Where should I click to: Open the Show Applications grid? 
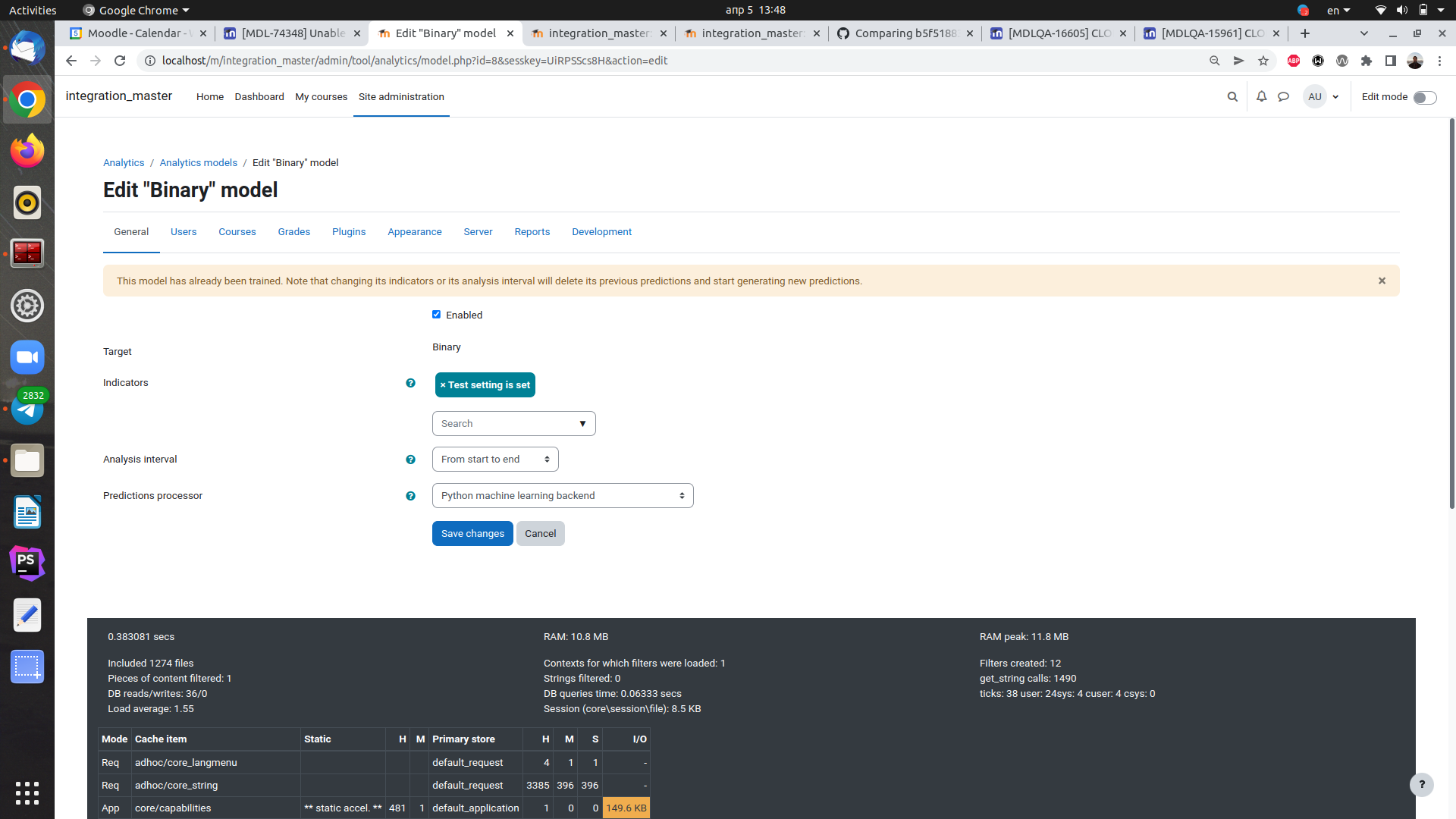[27, 792]
